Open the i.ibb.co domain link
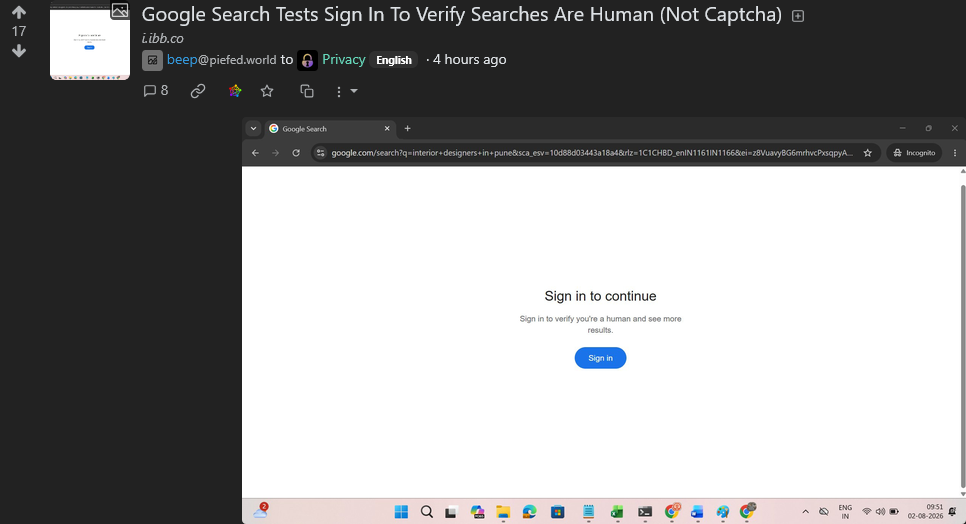Viewport: 966px width, 524px height. click(163, 38)
